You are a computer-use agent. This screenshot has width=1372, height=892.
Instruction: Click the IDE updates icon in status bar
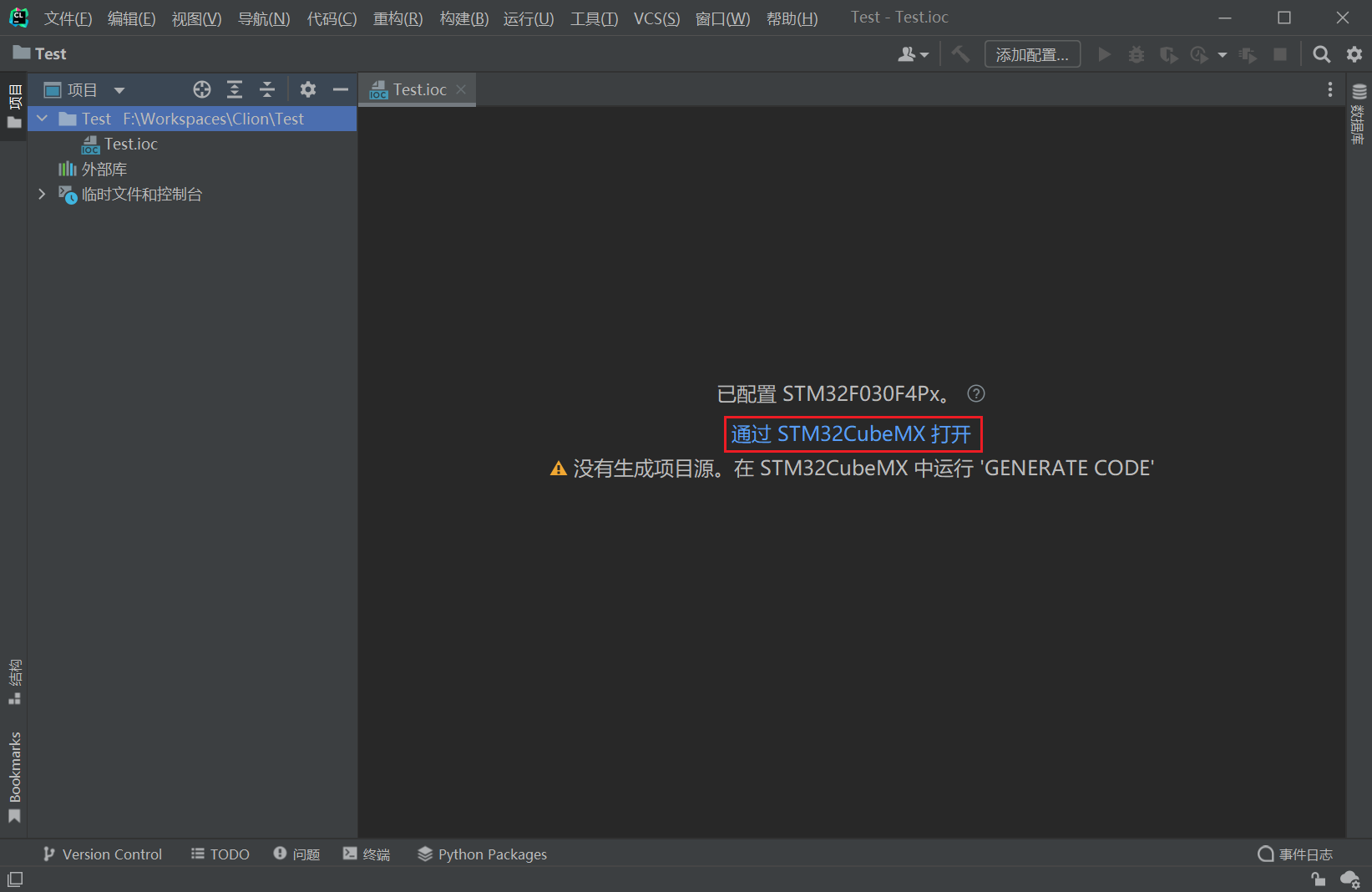tap(1349, 879)
